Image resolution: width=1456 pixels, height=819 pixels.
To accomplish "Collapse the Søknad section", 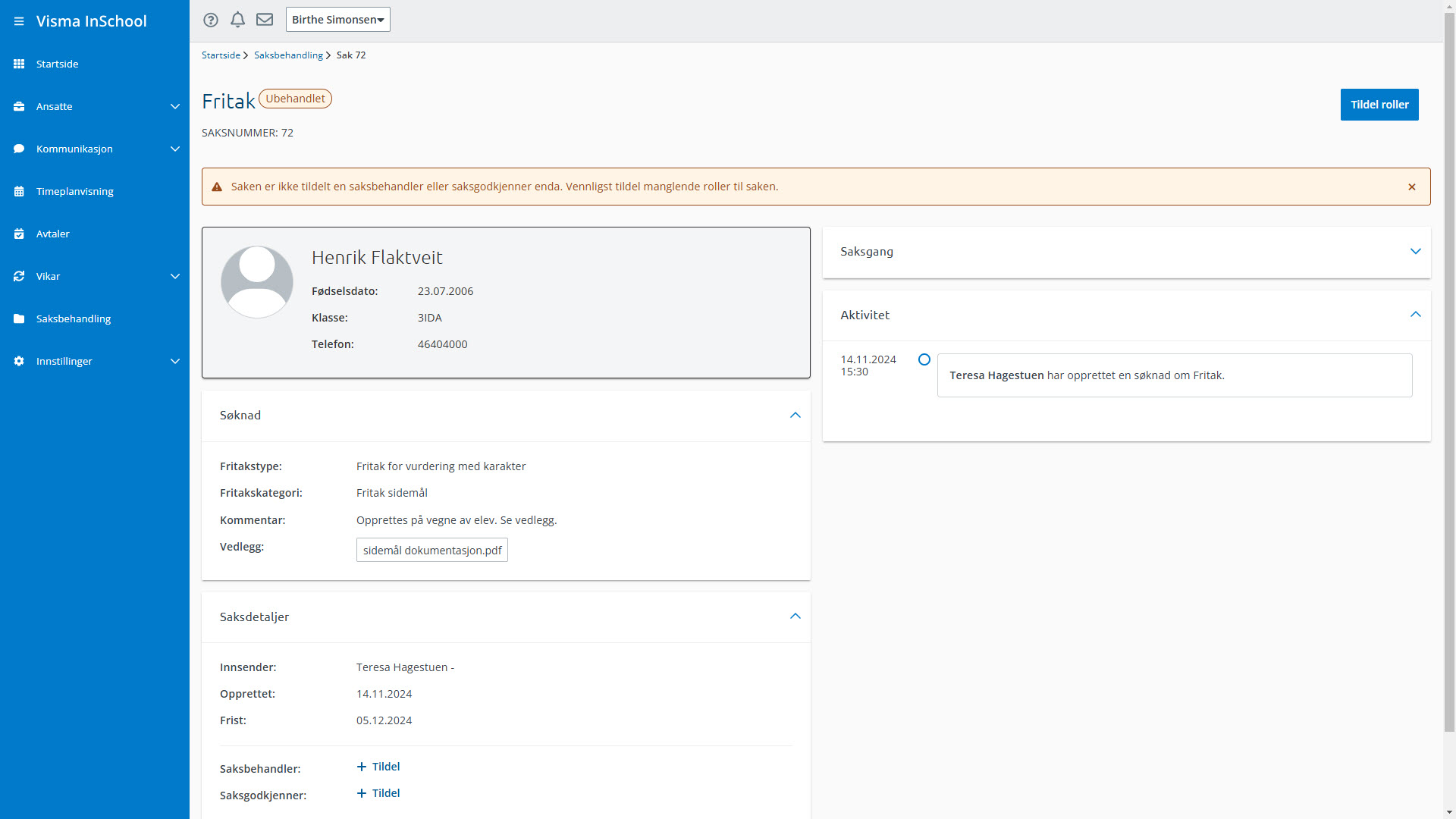I will pyautogui.click(x=795, y=416).
